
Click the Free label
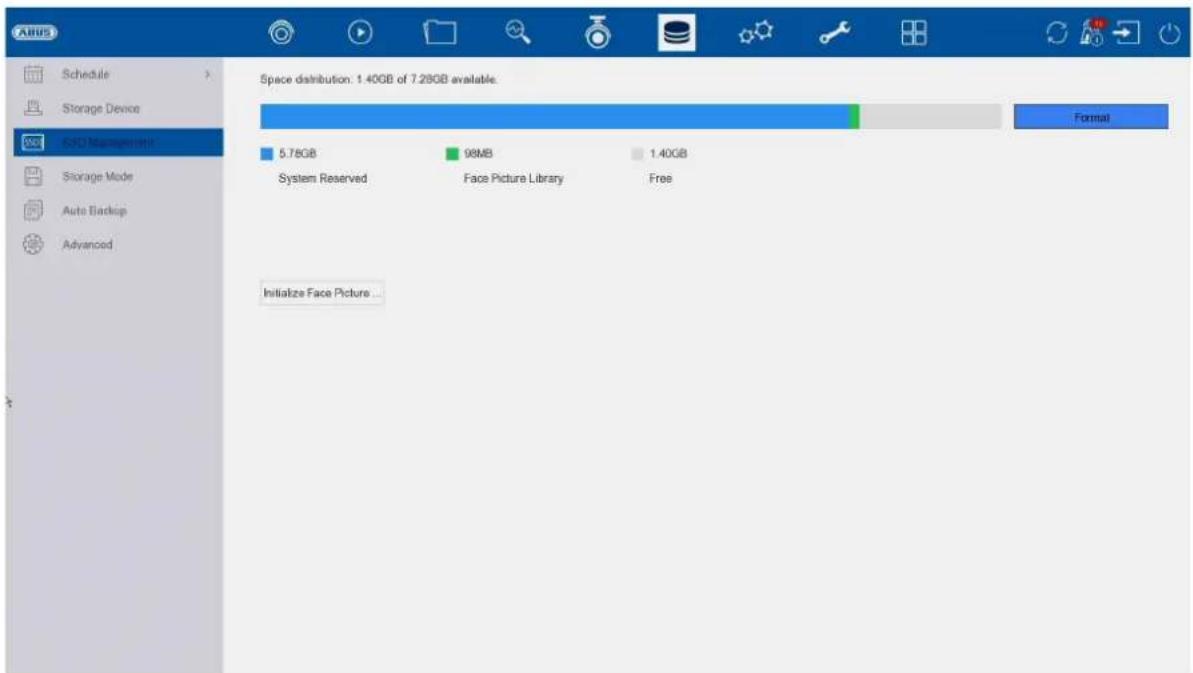tap(660, 178)
